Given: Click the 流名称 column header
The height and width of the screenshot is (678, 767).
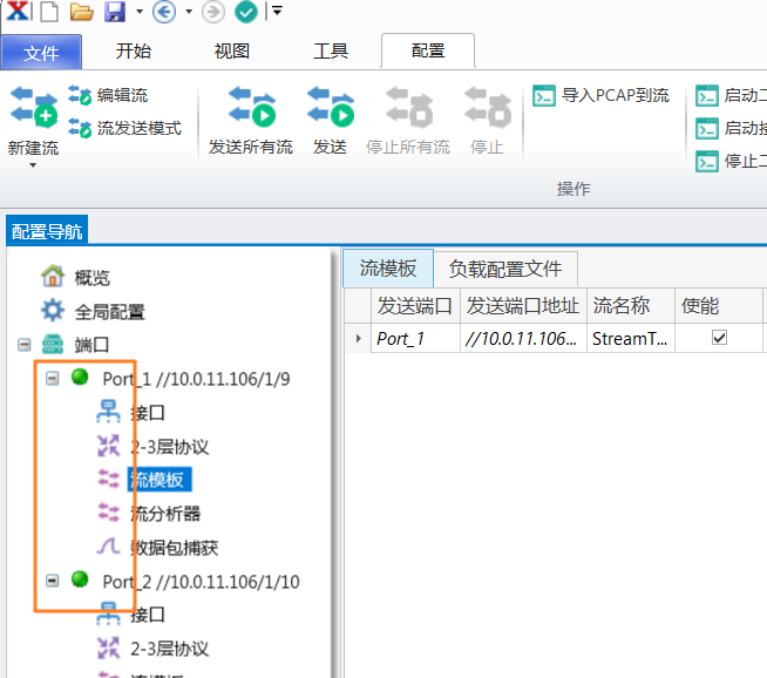Looking at the screenshot, I should (x=631, y=306).
